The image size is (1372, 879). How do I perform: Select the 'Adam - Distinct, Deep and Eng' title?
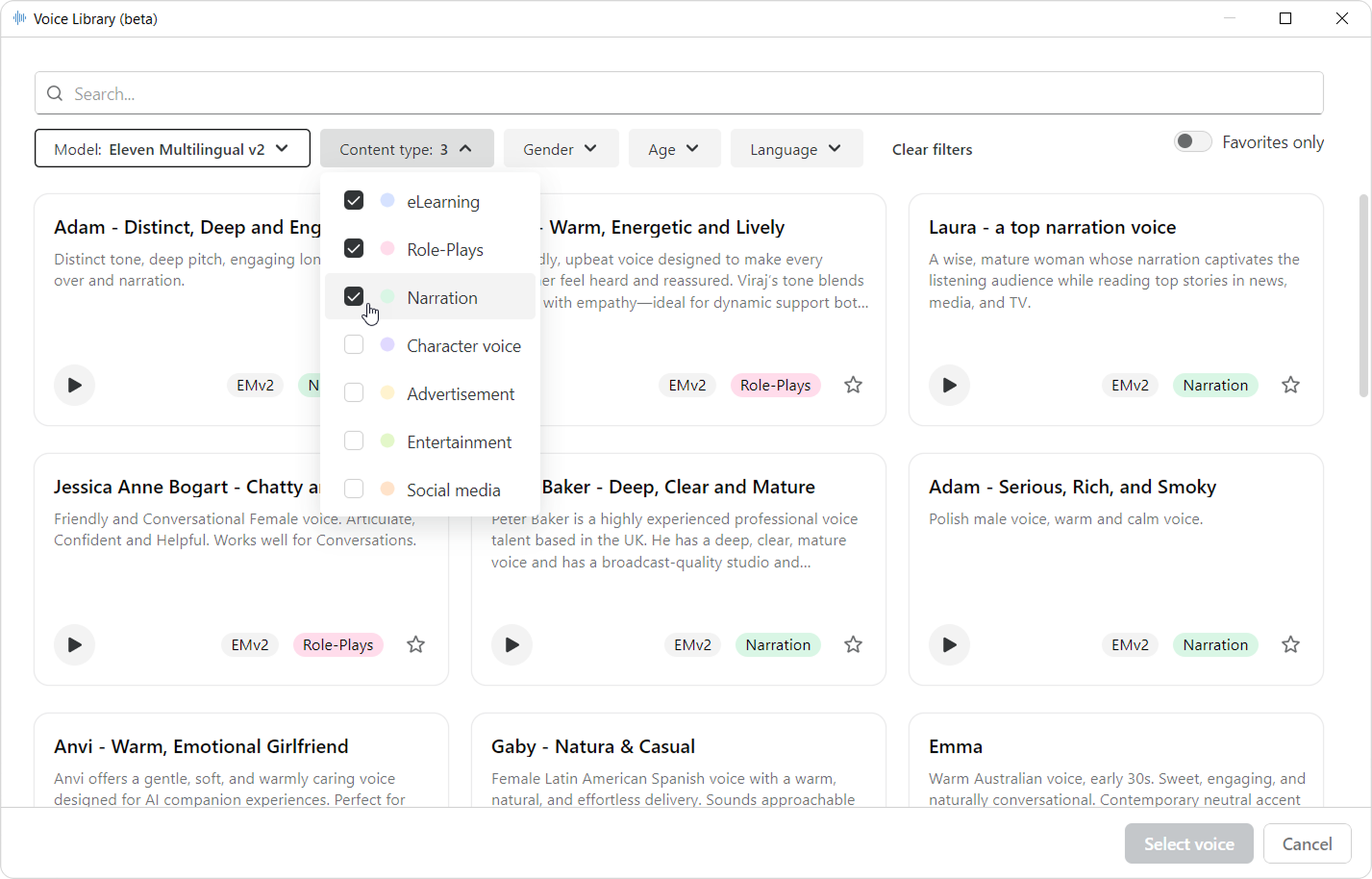click(x=187, y=227)
